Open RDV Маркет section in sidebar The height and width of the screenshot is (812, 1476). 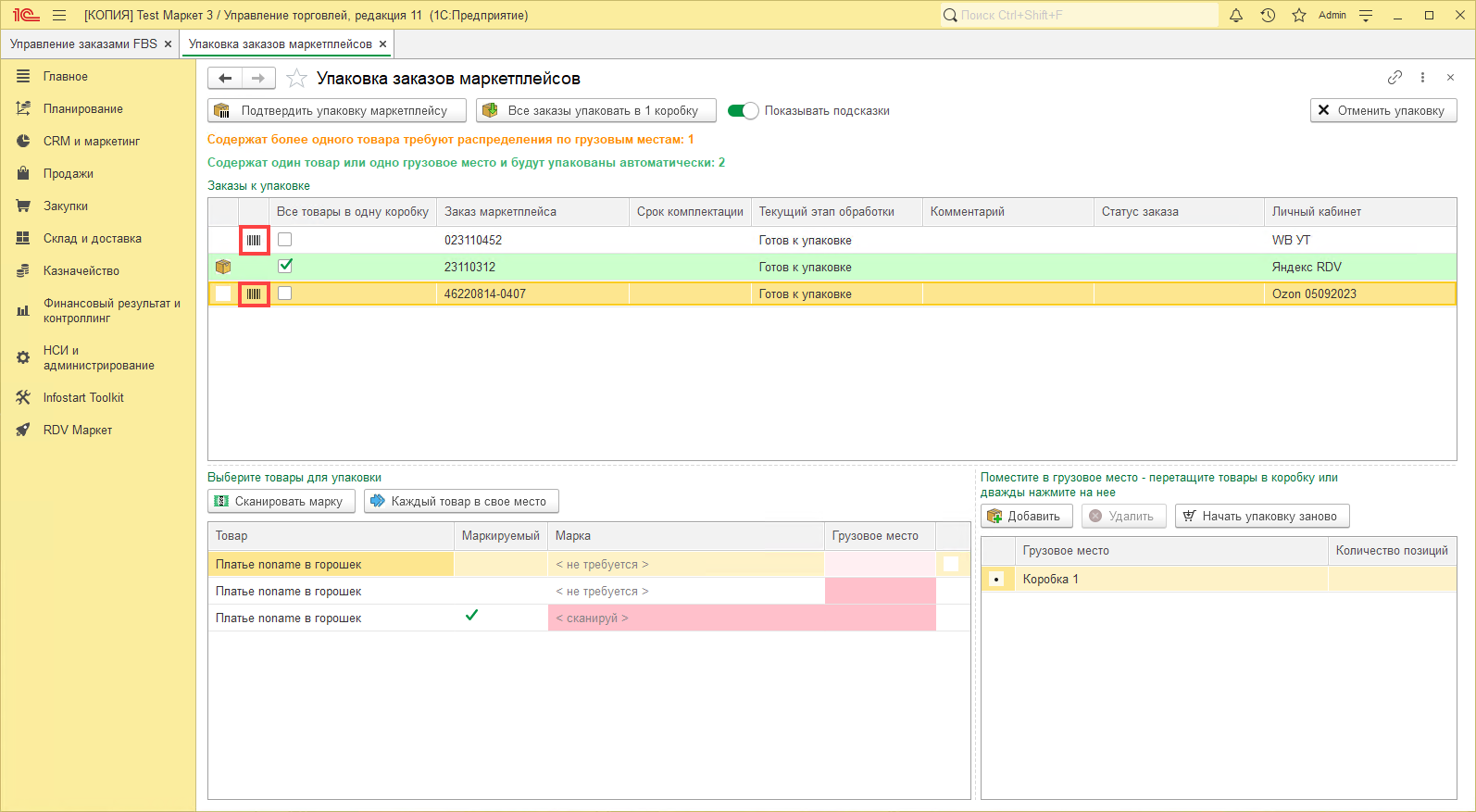click(x=77, y=430)
